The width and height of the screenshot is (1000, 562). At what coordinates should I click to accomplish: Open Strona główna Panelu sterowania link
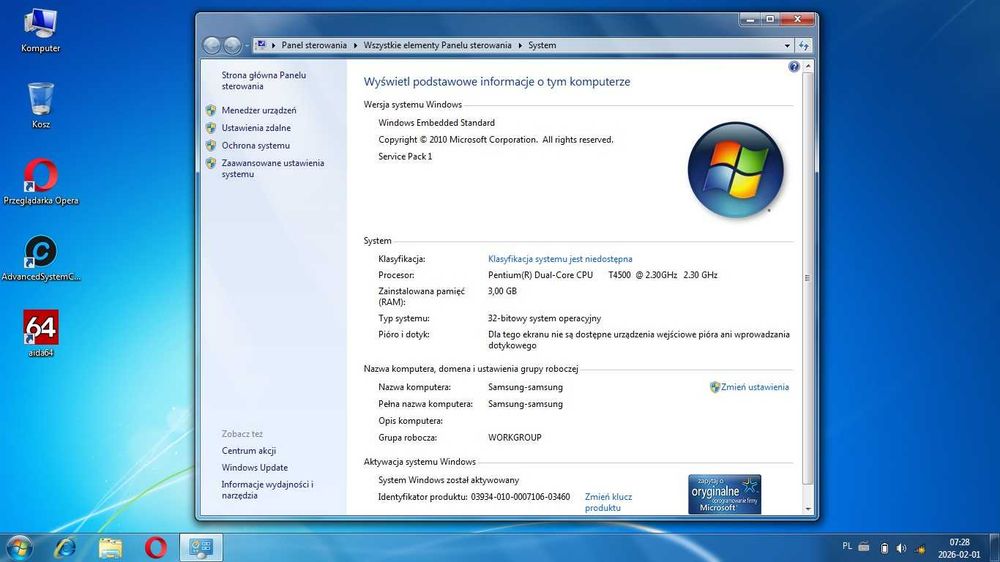point(263,80)
